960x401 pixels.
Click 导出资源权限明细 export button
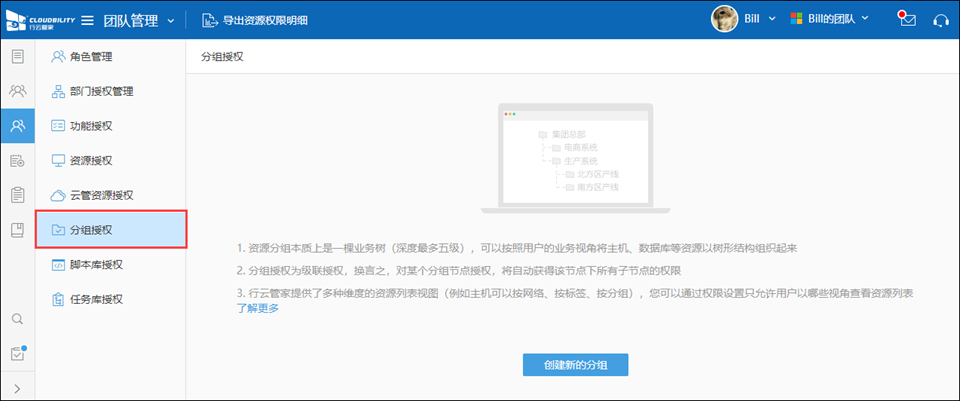254,20
